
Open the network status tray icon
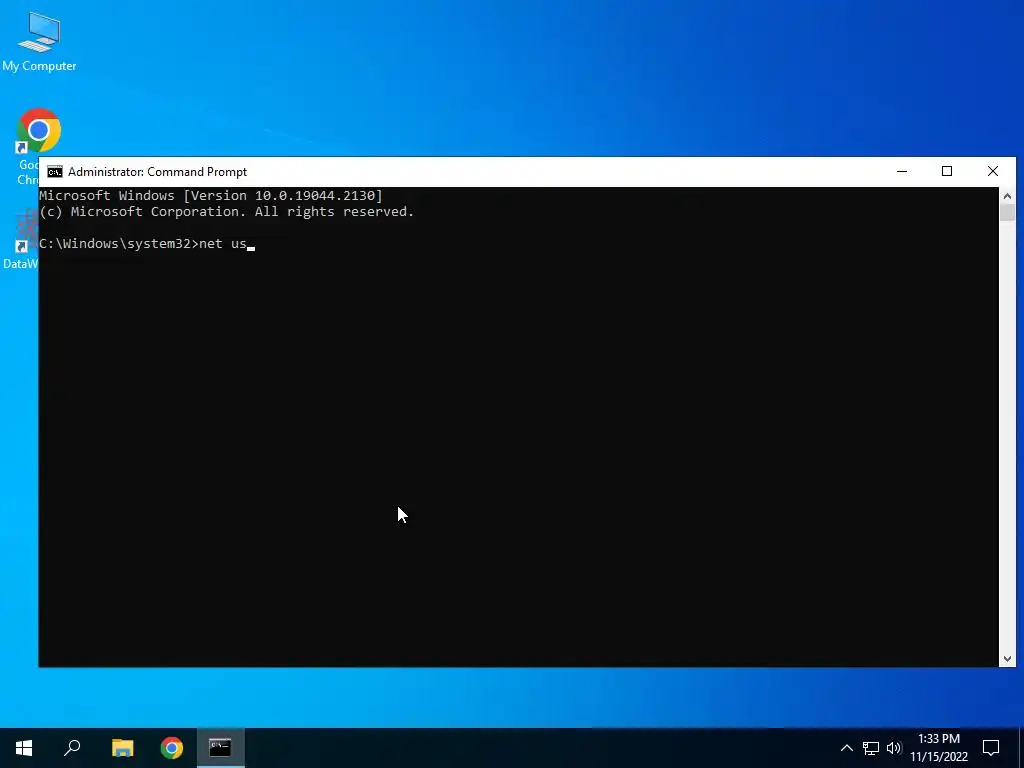click(x=871, y=748)
